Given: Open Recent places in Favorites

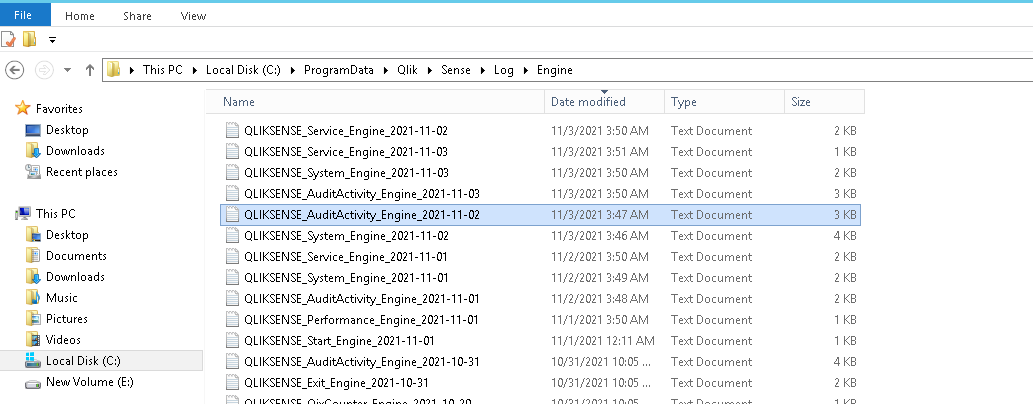Looking at the screenshot, I should [x=82, y=172].
